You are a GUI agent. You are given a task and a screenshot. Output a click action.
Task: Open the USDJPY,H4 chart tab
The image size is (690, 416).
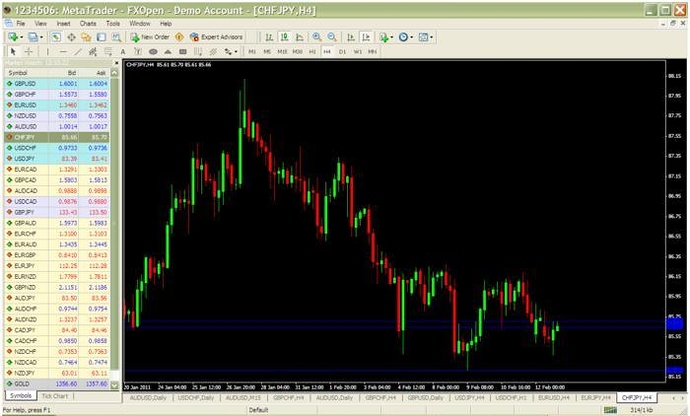tap(470, 398)
